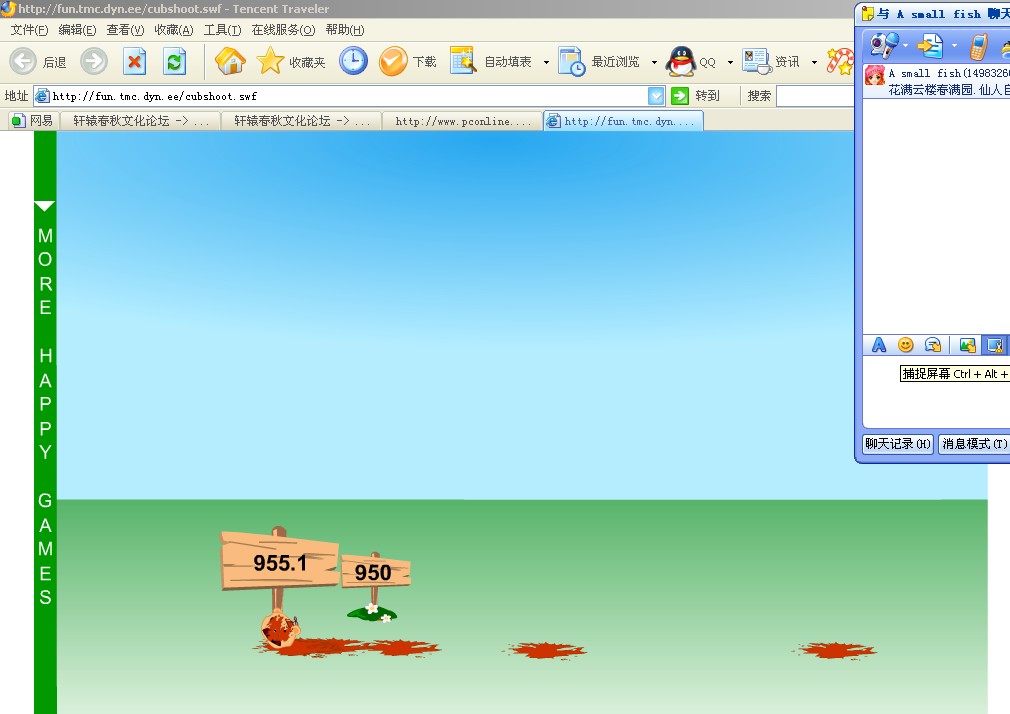Click the Back navigation arrow button
The width and height of the screenshot is (1010, 714).
click(x=24, y=62)
